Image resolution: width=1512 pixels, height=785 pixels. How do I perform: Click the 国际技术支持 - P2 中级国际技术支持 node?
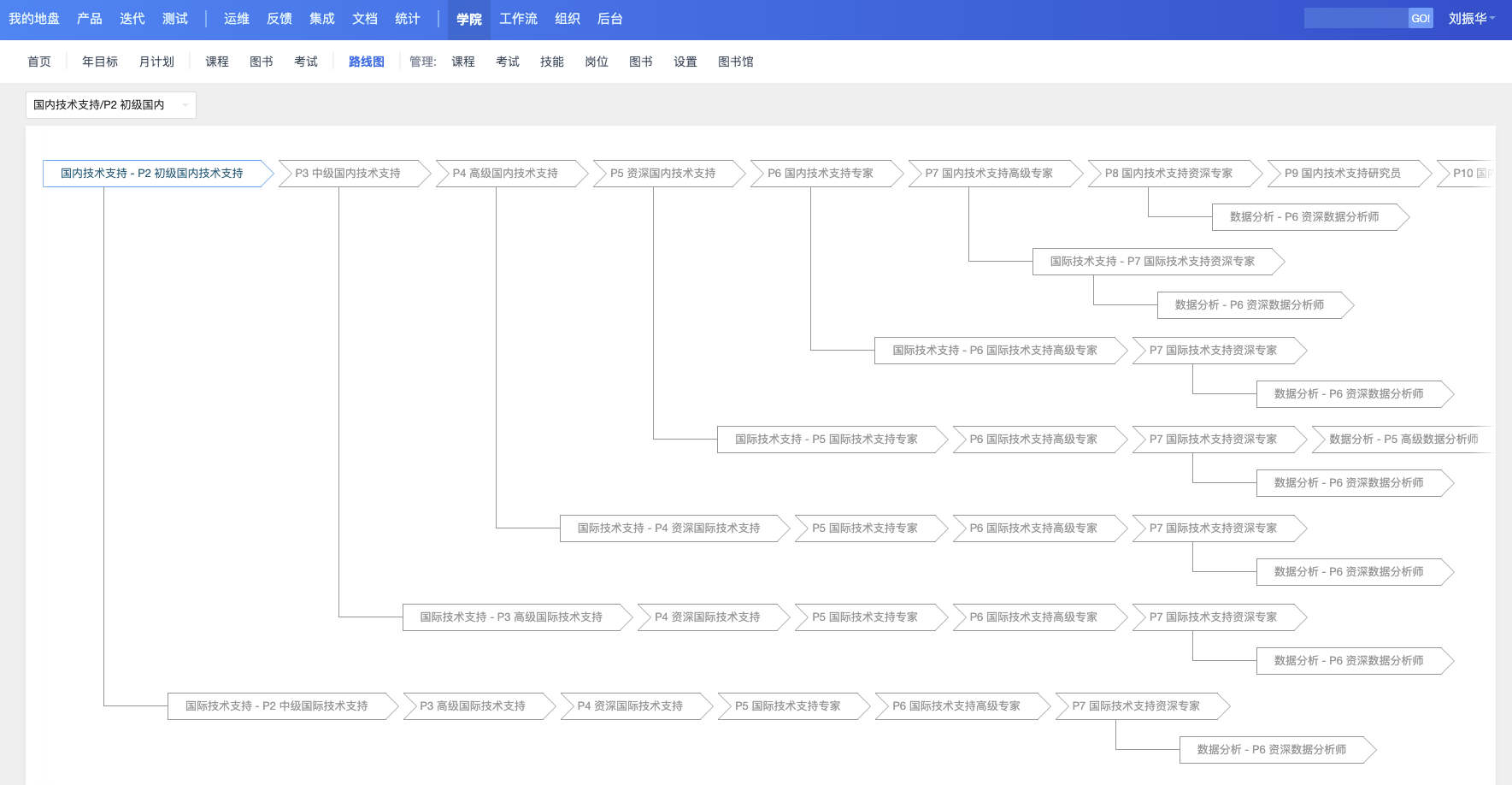(x=284, y=706)
